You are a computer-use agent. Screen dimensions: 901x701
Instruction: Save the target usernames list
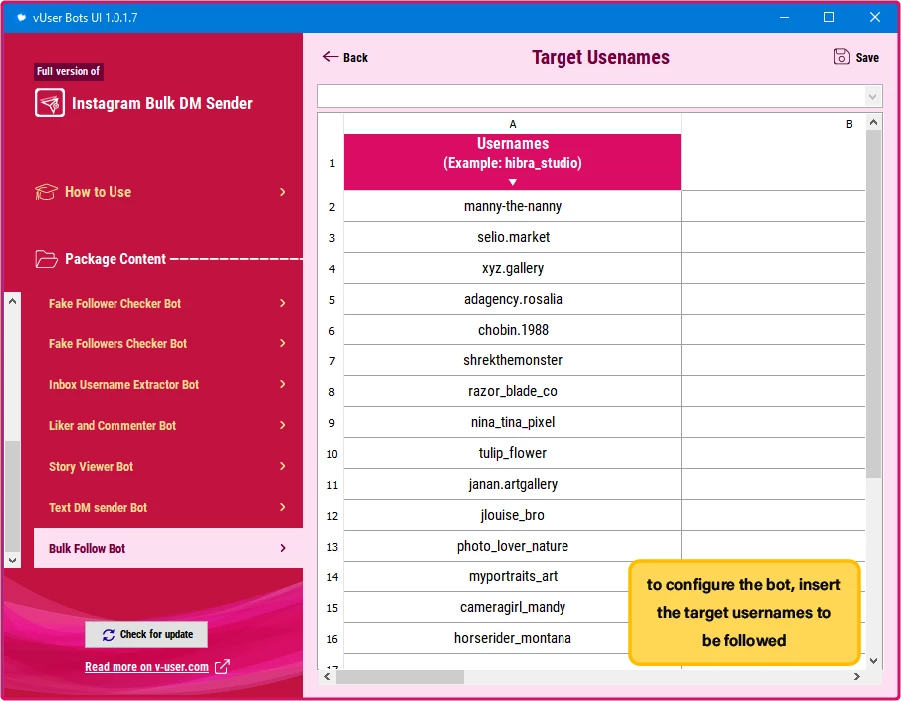pyautogui.click(x=856, y=57)
